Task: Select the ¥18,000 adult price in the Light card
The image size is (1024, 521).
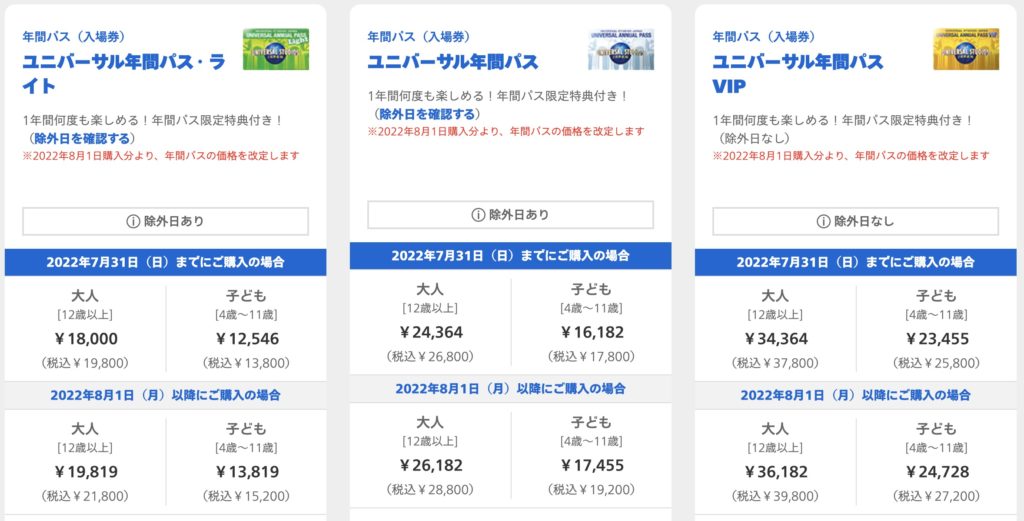Action: 85,339
